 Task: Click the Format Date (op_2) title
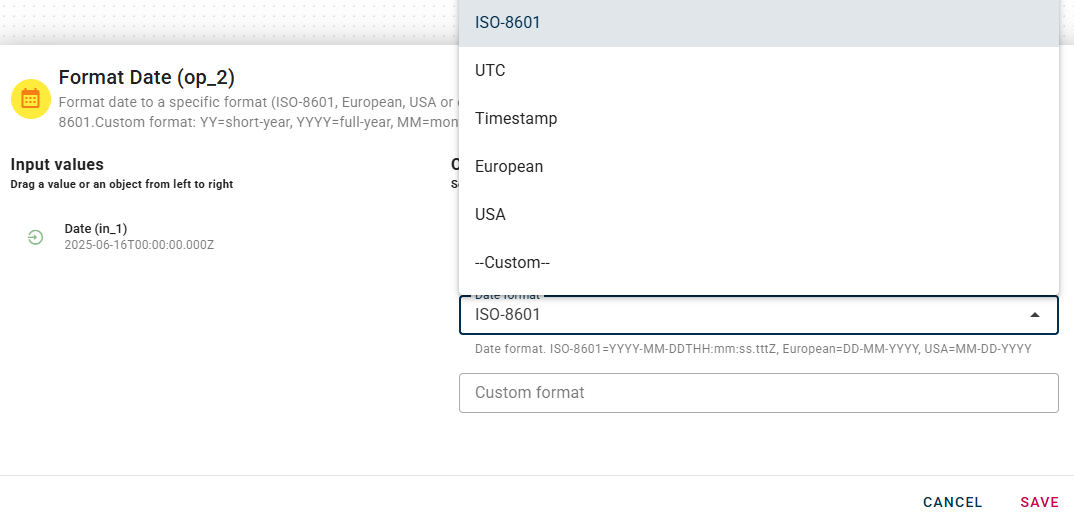point(147,78)
